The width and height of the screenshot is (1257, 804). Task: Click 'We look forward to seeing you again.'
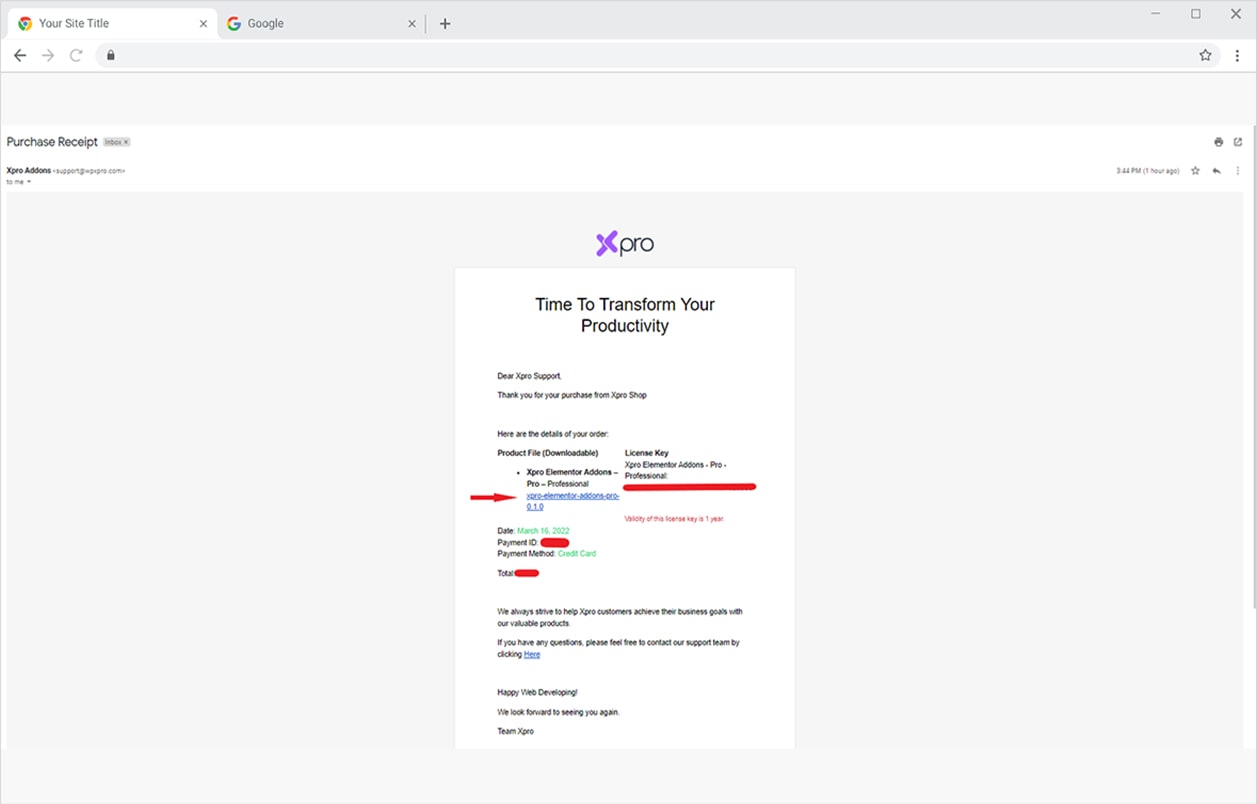(x=559, y=712)
